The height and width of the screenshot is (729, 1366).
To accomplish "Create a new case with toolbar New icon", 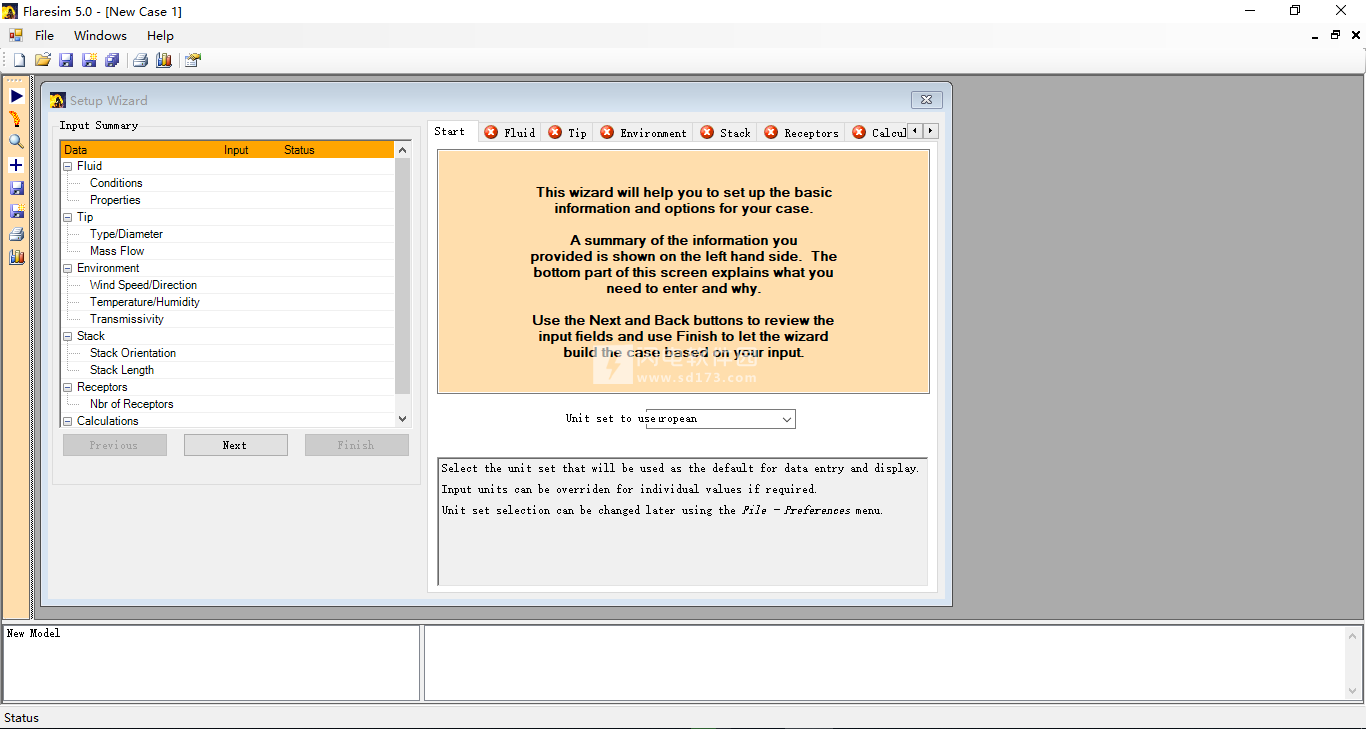I will tap(19, 60).
